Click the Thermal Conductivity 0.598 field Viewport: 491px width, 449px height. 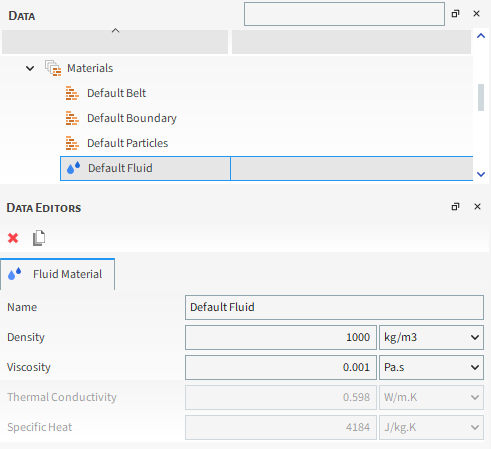click(281, 397)
